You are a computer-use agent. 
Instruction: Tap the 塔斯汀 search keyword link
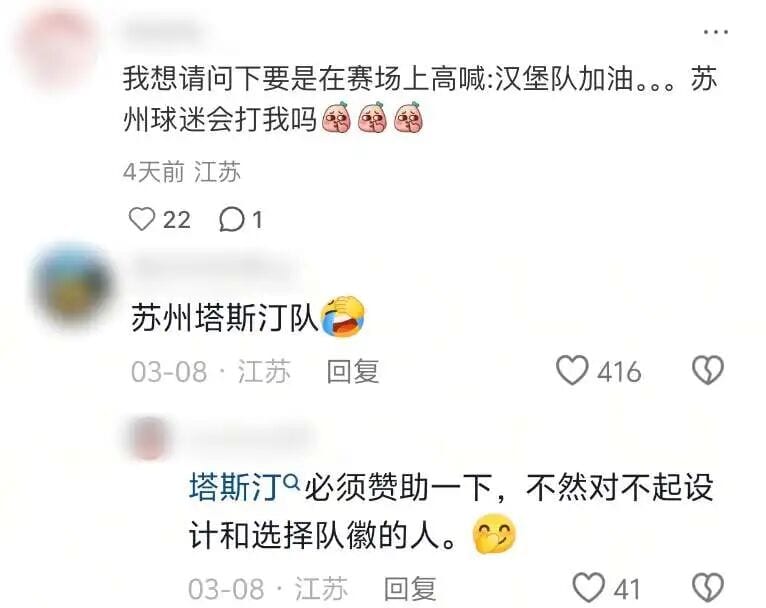[x=236, y=487]
